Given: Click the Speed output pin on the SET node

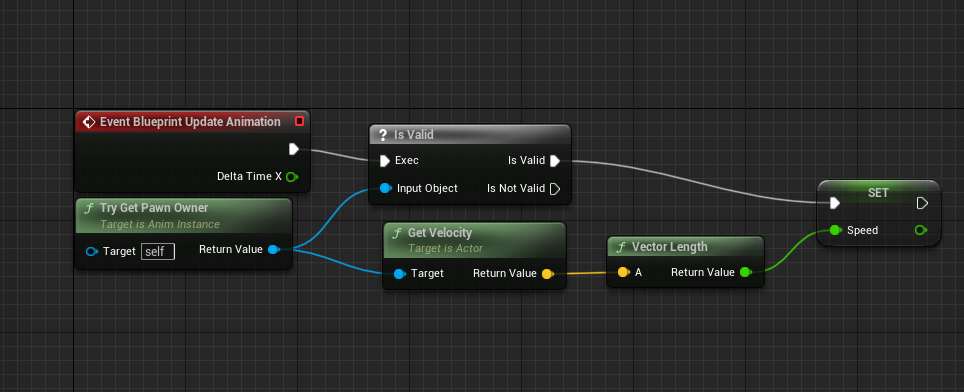Looking at the screenshot, I should tap(920, 230).
